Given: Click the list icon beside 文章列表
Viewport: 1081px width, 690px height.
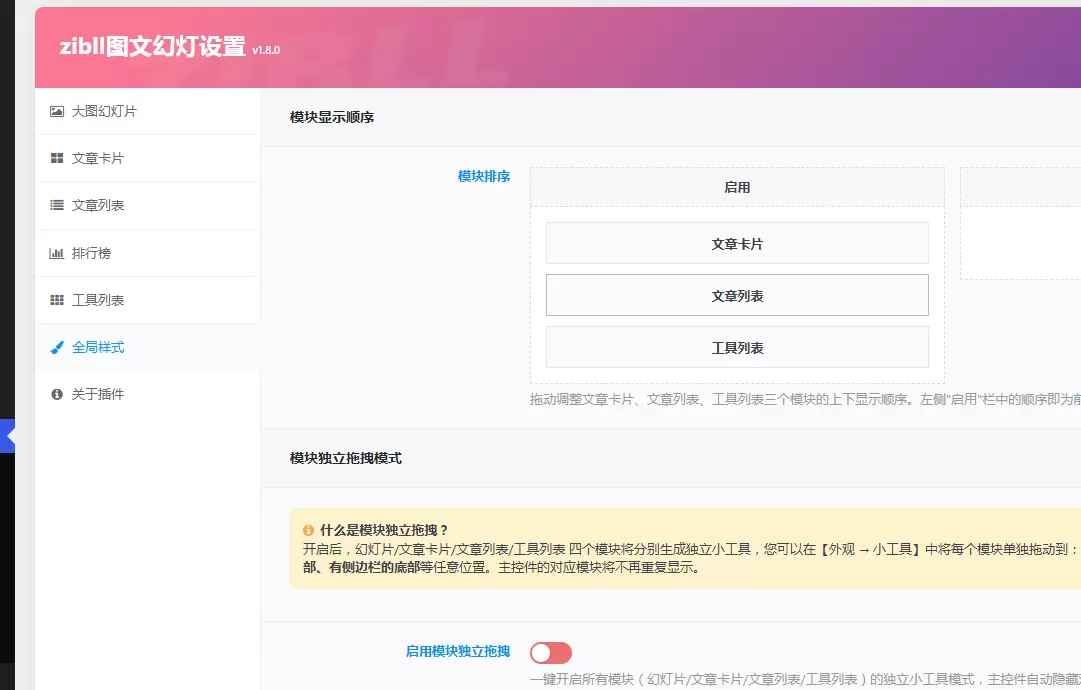Looking at the screenshot, I should point(57,205).
